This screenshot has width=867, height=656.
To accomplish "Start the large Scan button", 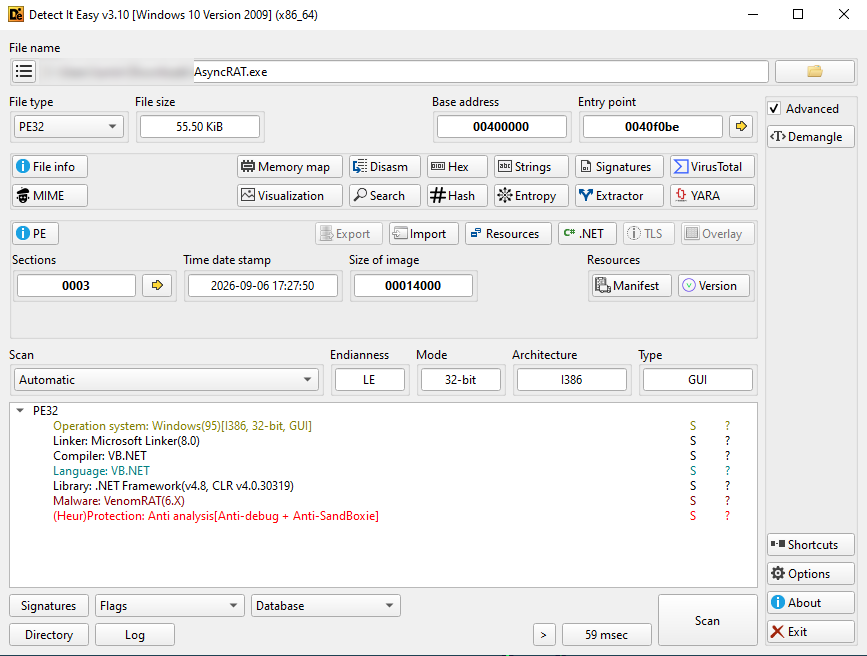I will coord(707,620).
